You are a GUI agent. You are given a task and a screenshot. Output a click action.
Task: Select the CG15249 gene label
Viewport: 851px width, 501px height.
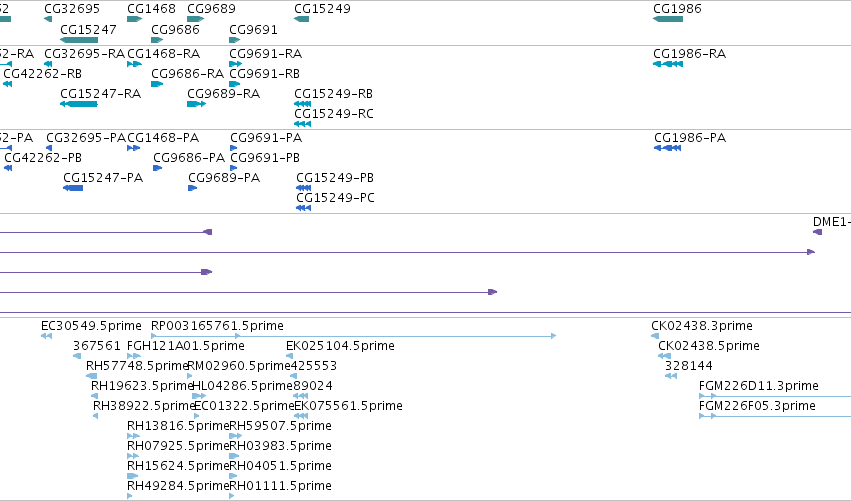click(x=322, y=9)
